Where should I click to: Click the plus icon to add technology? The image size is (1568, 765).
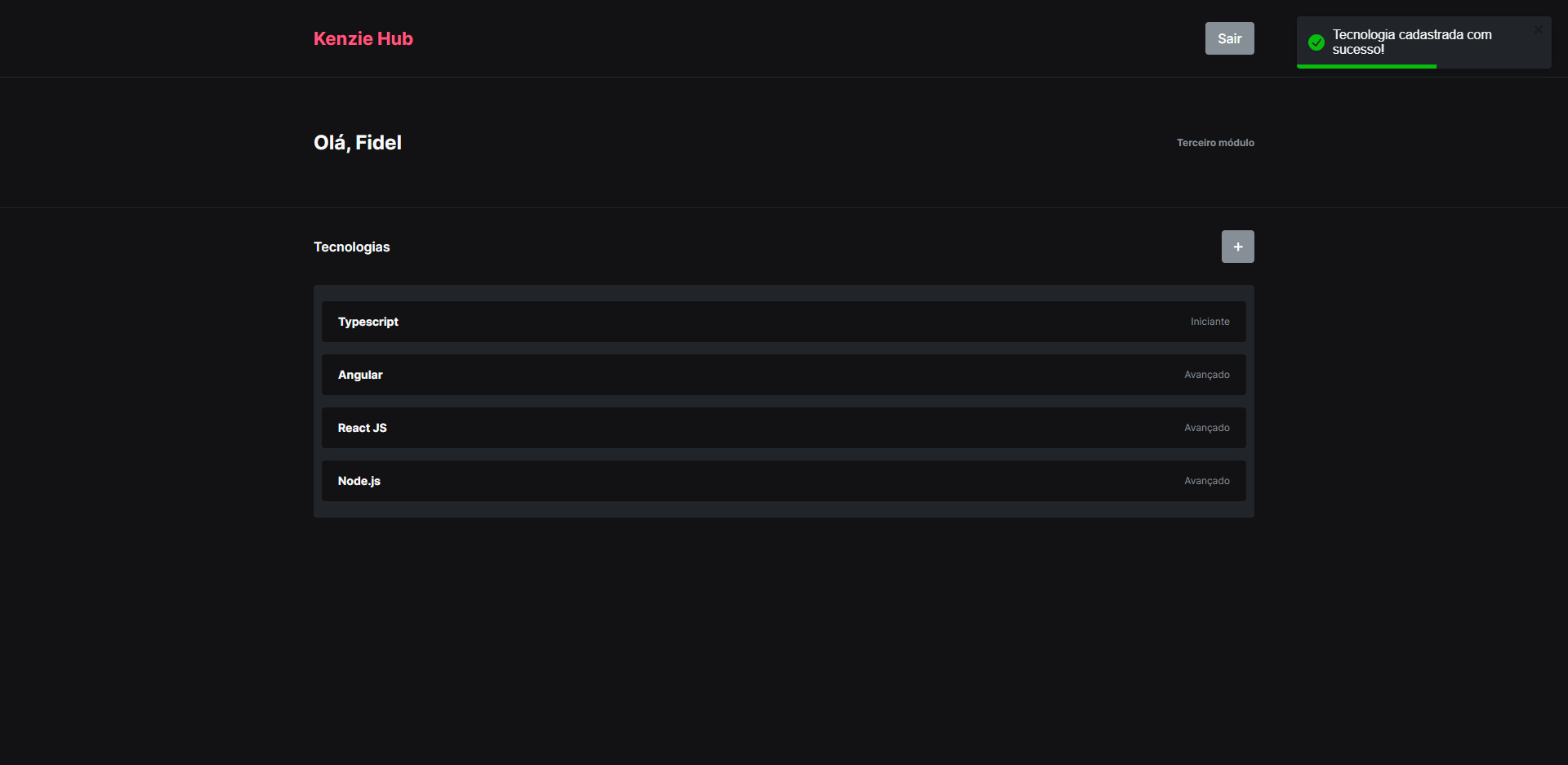coord(1237,246)
